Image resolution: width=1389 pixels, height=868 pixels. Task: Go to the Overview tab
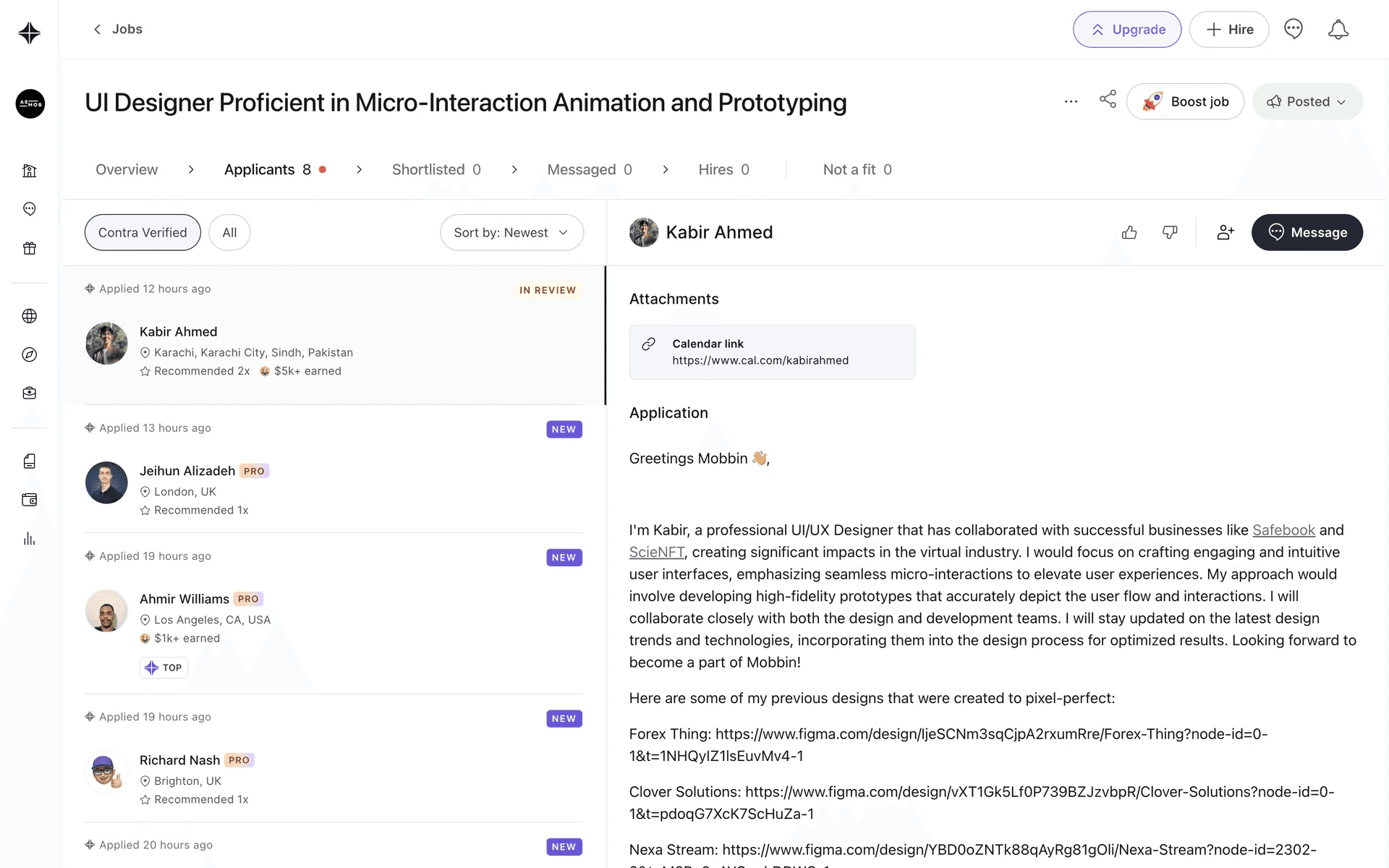[x=127, y=169]
